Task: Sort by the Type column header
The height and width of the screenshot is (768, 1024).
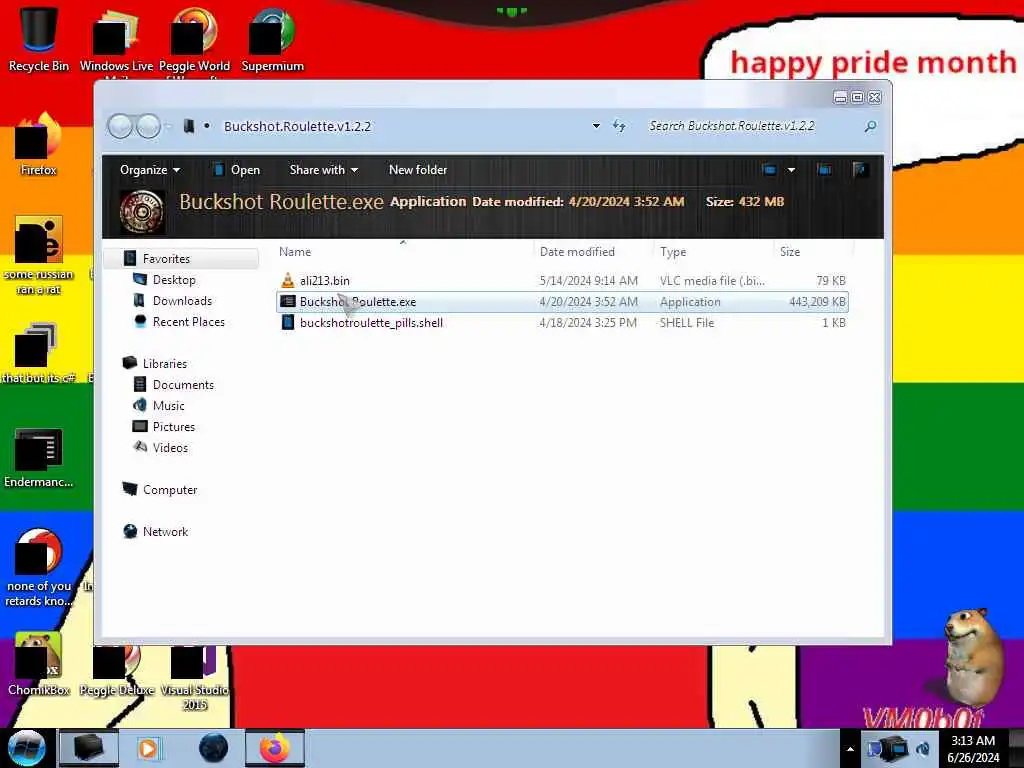Action: [x=713, y=251]
